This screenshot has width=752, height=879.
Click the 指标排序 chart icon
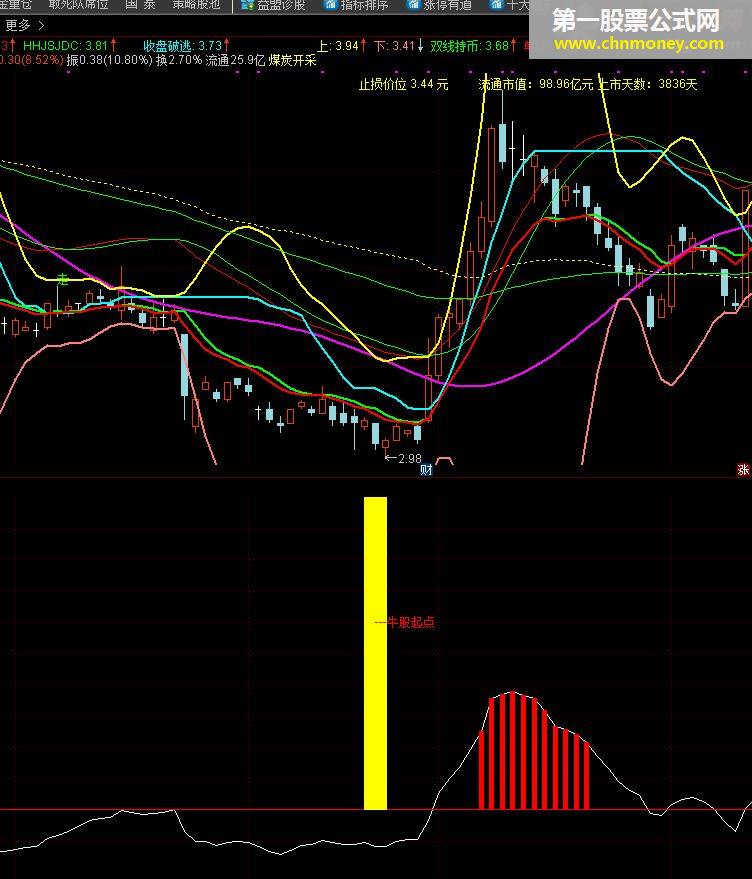point(331,5)
